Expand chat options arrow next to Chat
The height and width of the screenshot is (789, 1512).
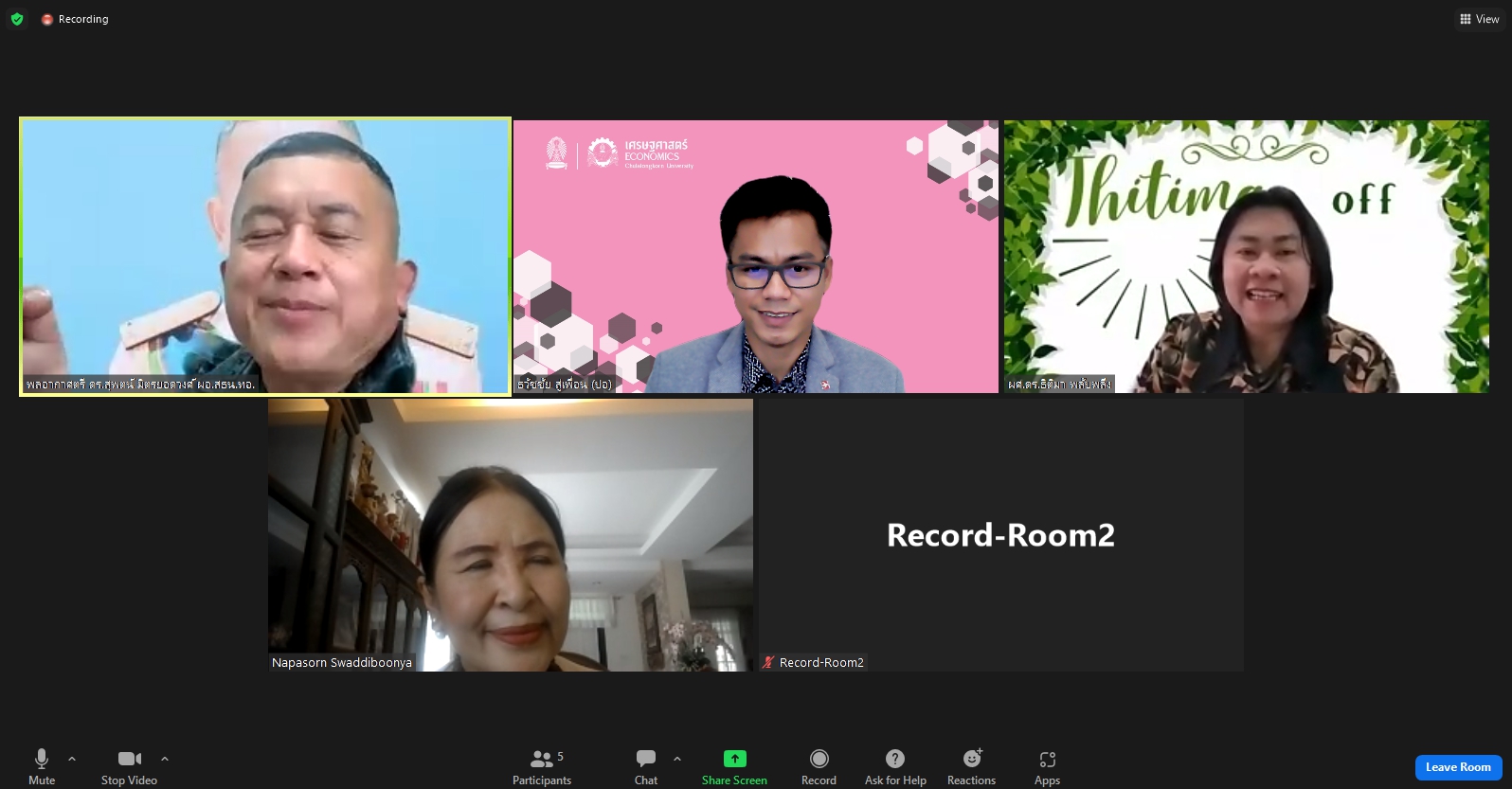677,759
